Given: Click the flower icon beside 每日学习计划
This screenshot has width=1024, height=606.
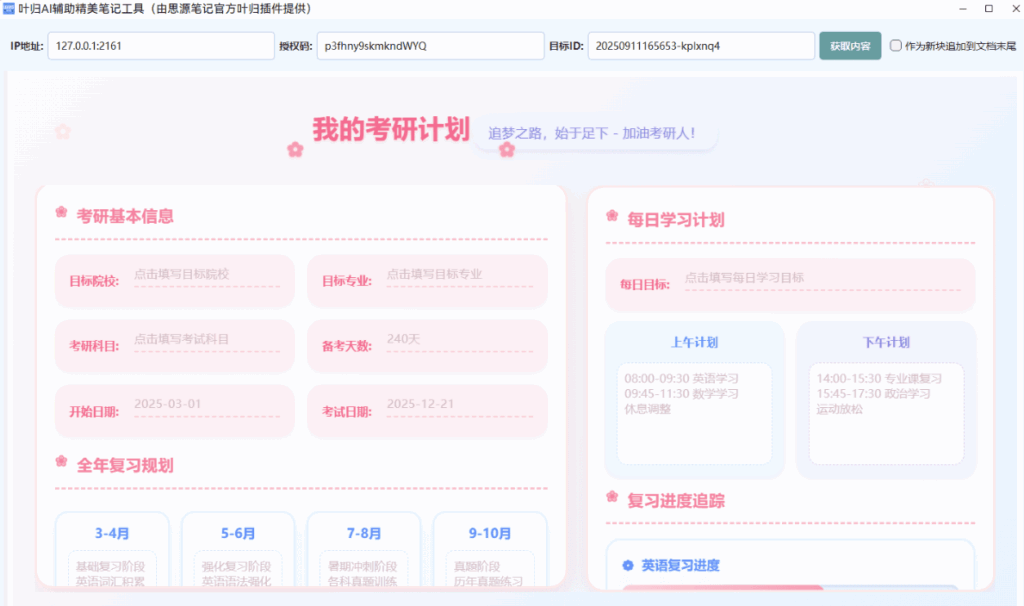Looking at the screenshot, I should point(612,216).
